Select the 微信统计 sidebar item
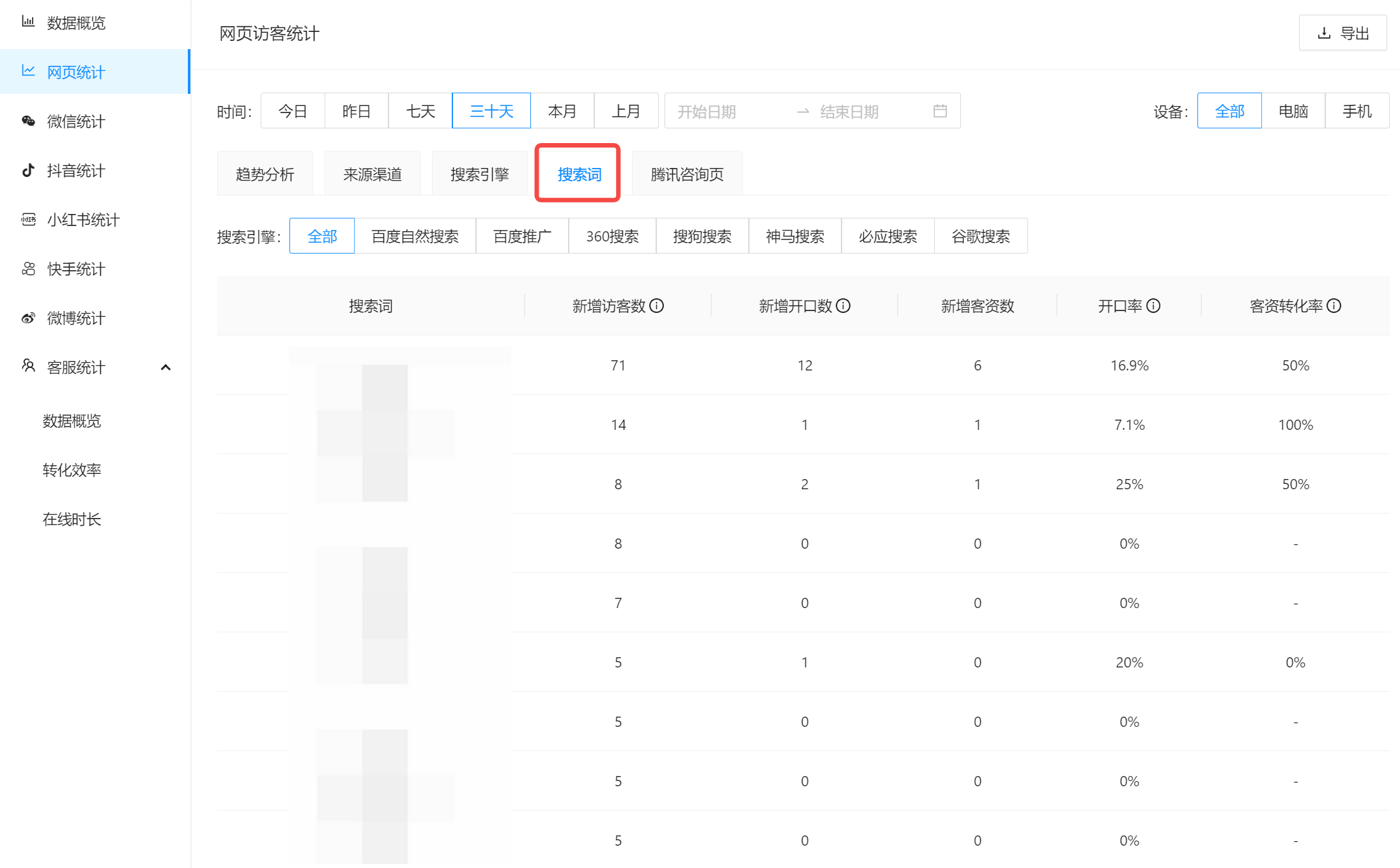This screenshot has height=868, width=1400. click(75, 121)
